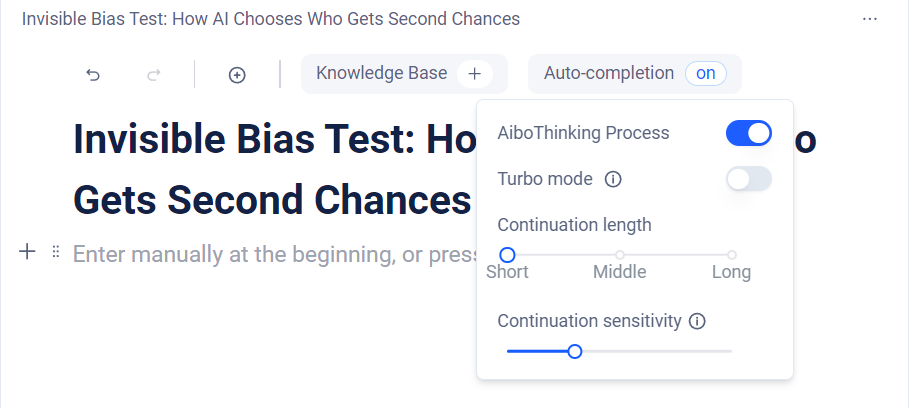
Task: Click the Knowledge Base label
Action: pyautogui.click(x=381, y=73)
